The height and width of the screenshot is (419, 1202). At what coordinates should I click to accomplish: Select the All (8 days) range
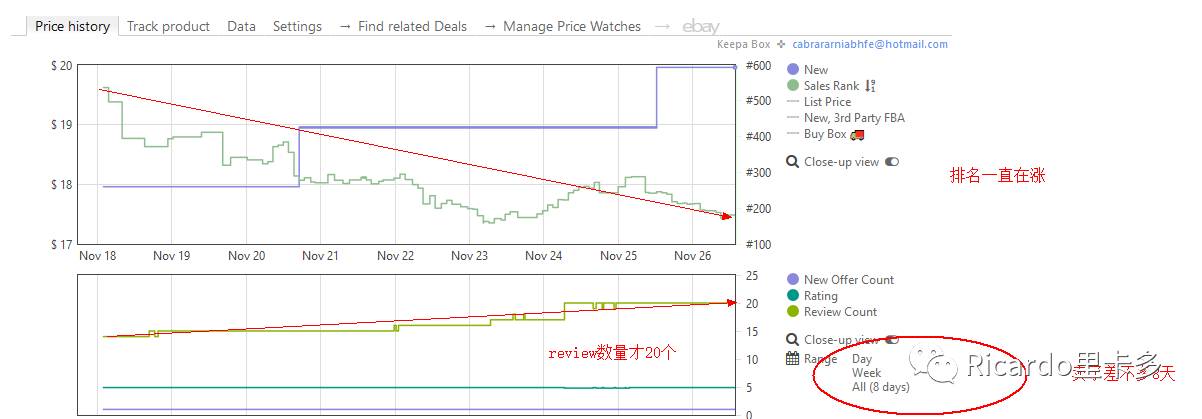click(880, 387)
